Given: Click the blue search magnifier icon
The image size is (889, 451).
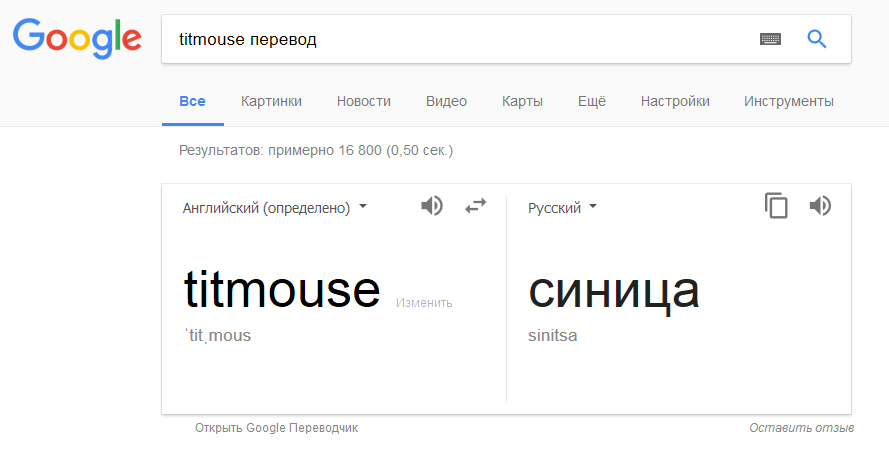Looking at the screenshot, I should [817, 39].
